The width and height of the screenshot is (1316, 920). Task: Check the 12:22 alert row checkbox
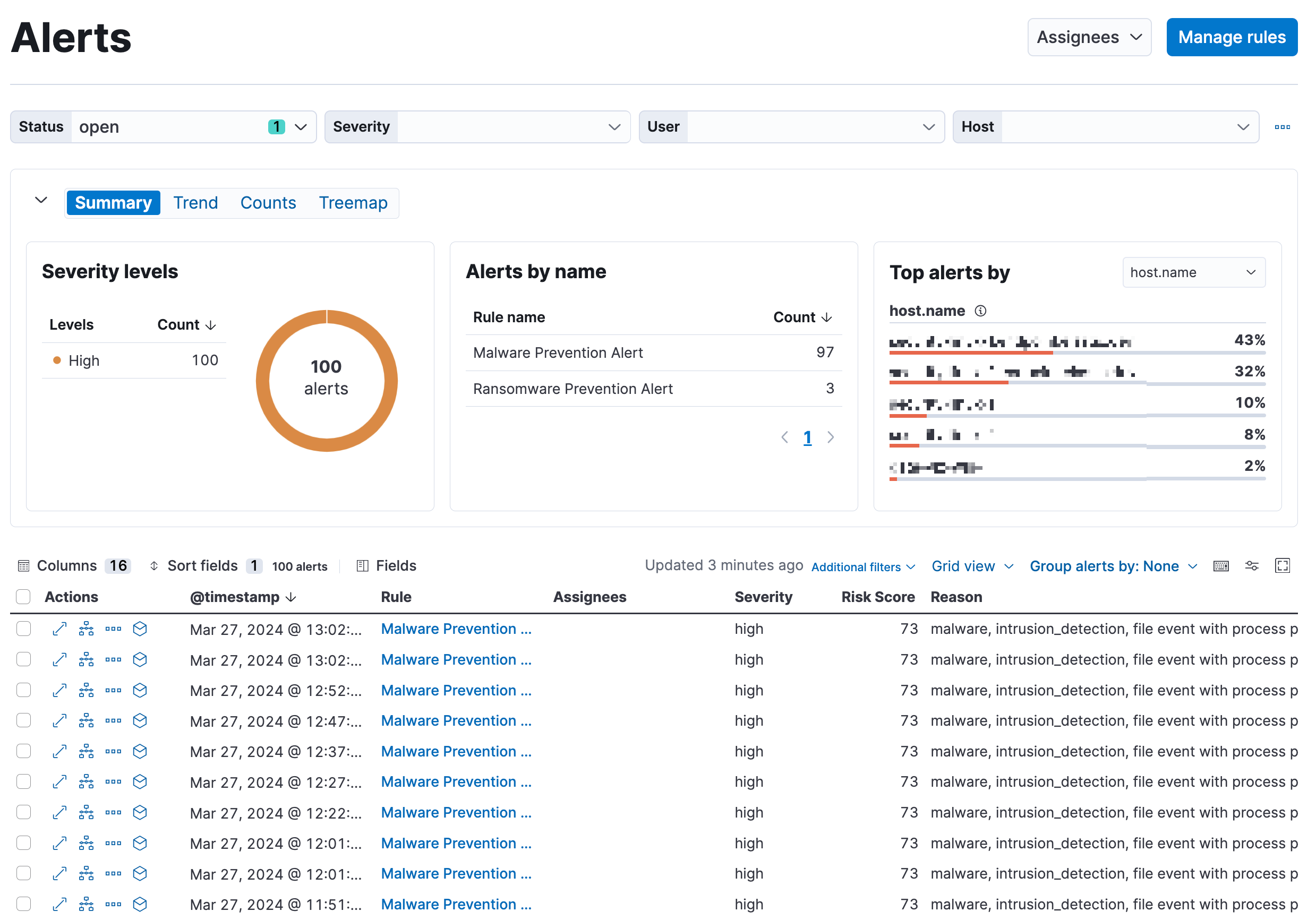pos(23,813)
